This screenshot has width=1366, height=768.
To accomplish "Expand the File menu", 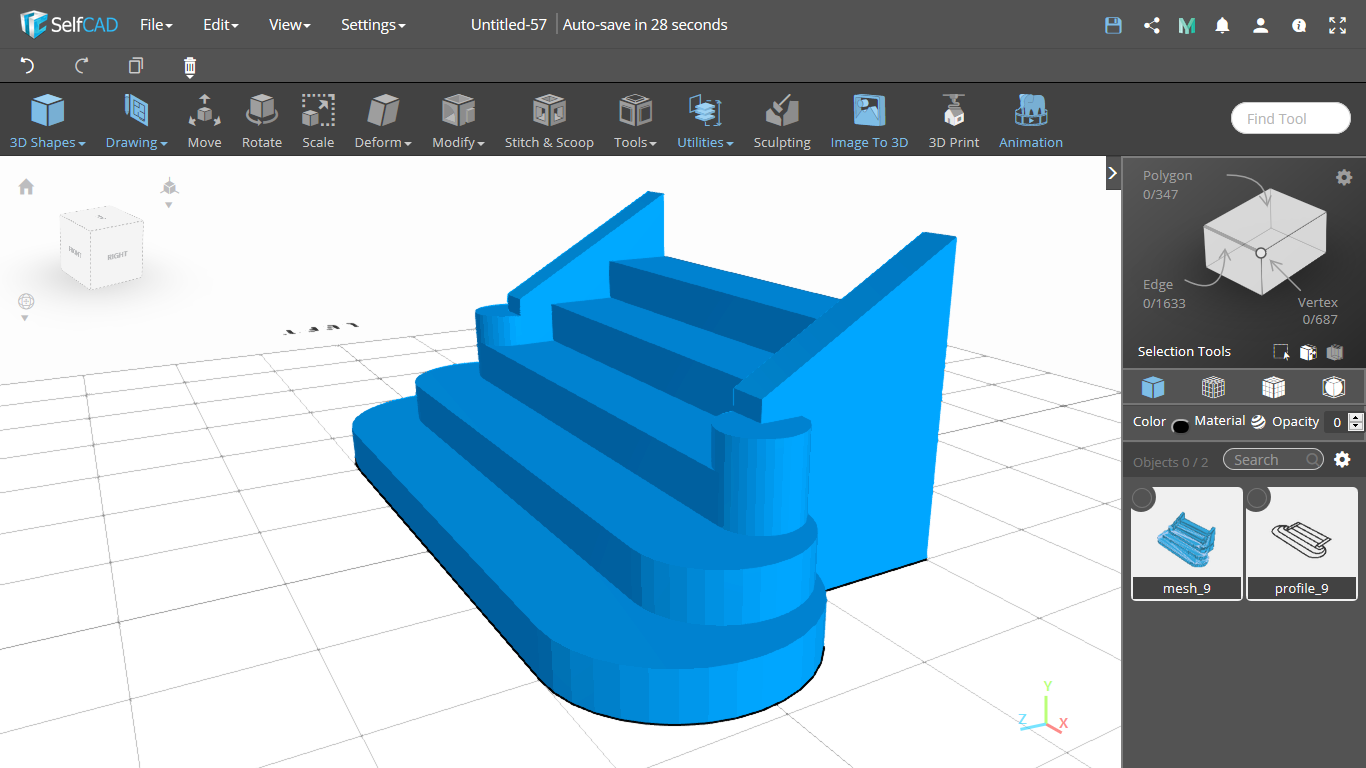I will 156,25.
